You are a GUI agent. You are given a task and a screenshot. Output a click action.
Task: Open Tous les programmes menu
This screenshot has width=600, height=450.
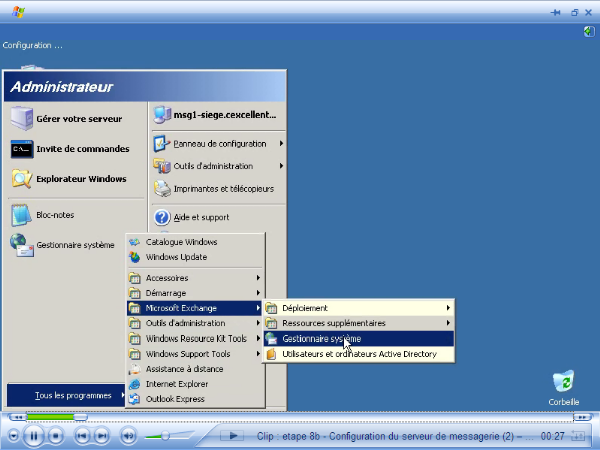[66, 395]
